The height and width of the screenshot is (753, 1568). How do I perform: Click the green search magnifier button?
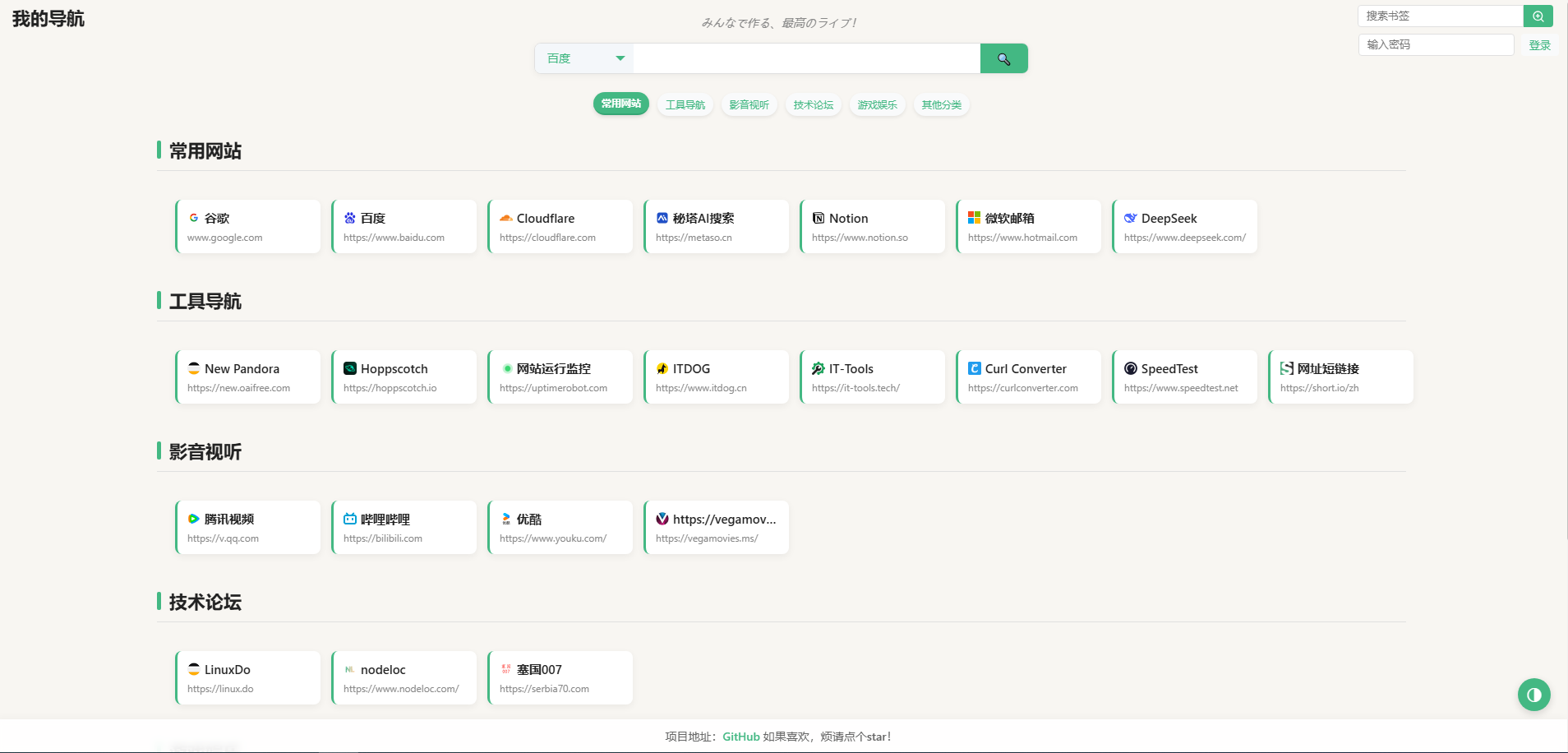point(1003,58)
